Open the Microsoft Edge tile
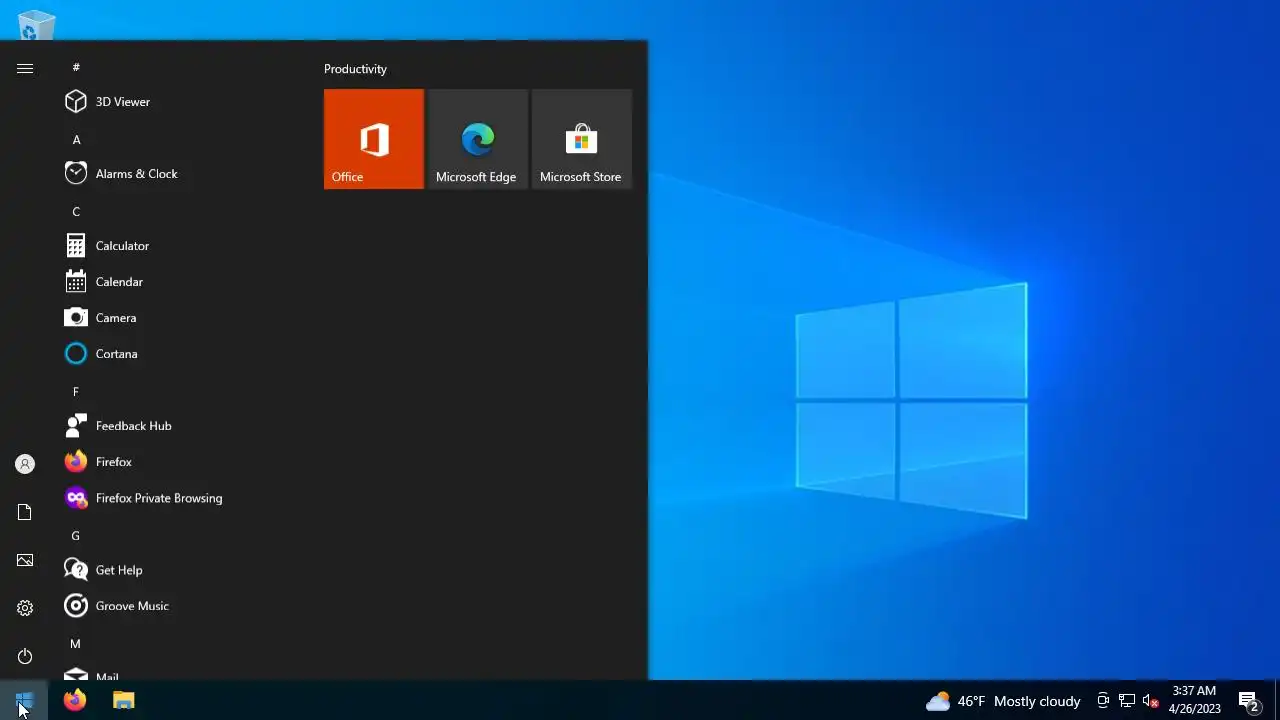 [478, 139]
